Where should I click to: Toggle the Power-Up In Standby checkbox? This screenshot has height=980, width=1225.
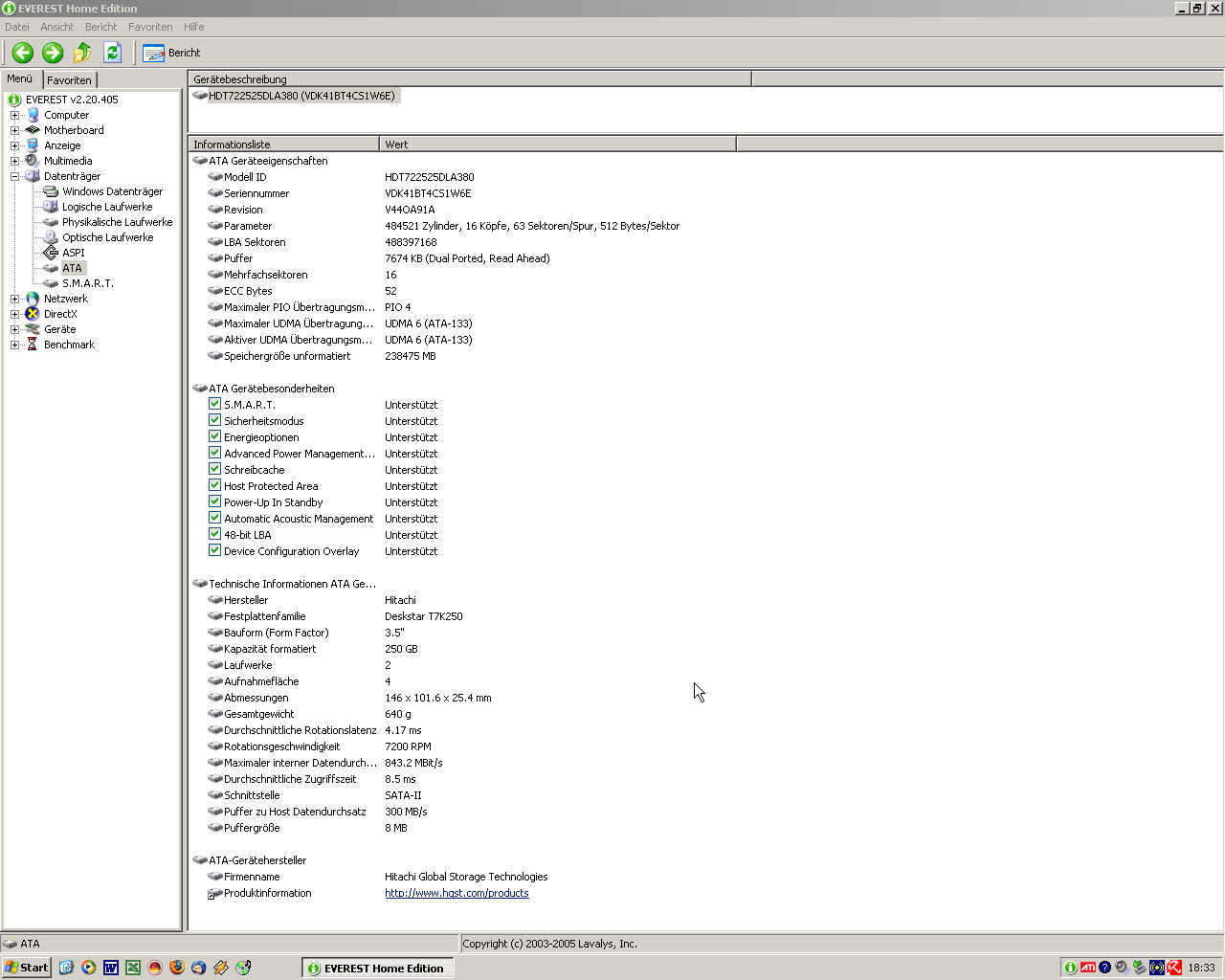(x=214, y=501)
